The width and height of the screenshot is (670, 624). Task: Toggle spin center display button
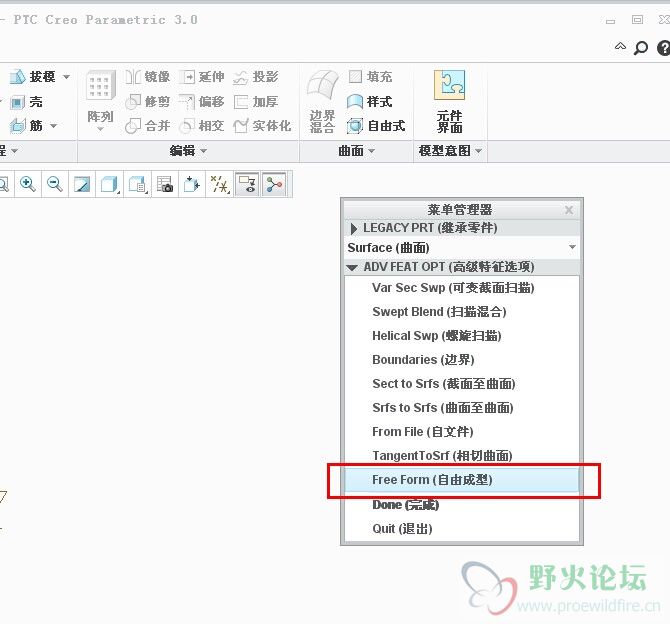(274, 184)
